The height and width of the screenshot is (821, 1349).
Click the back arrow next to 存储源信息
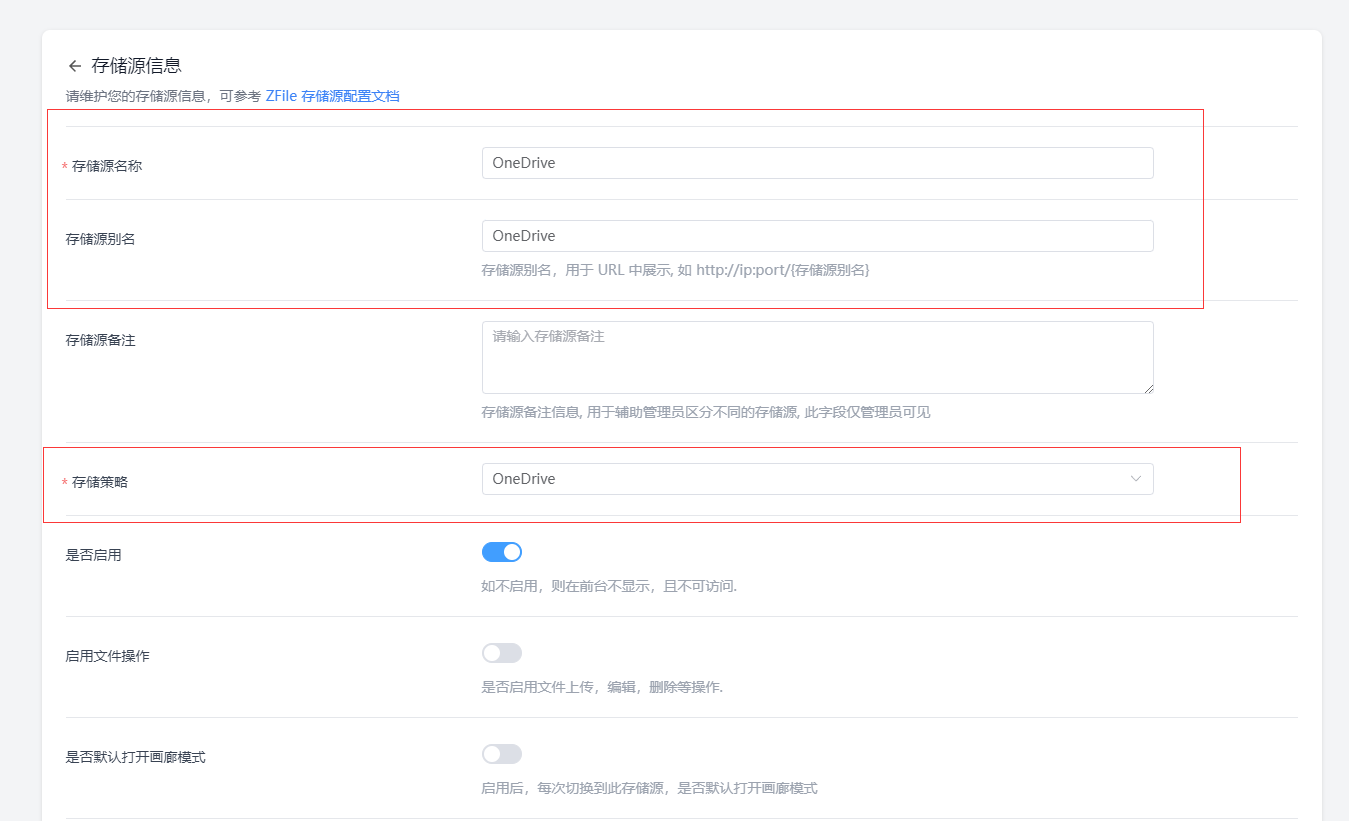74,64
